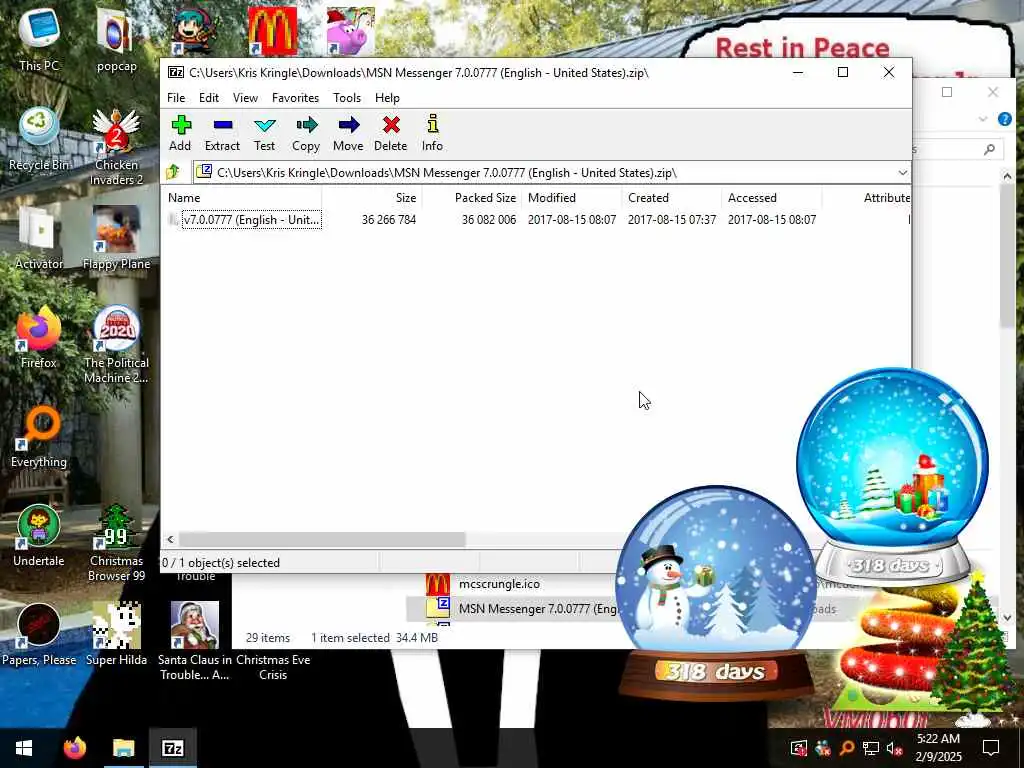Open the Info properties icon

click(432, 133)
